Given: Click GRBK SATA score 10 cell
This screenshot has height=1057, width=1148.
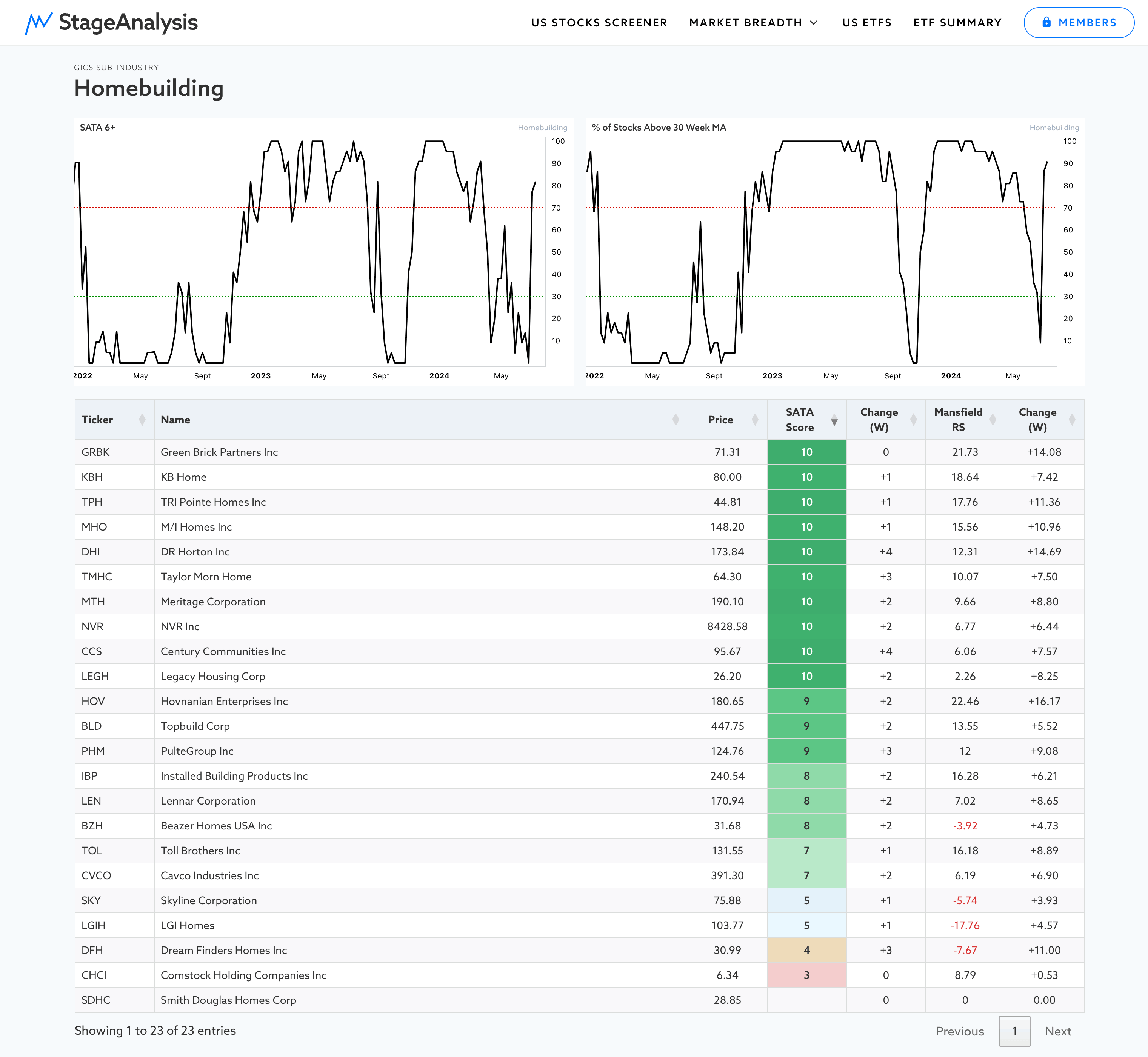Looking at the screenshot, I should pos(806,452).
